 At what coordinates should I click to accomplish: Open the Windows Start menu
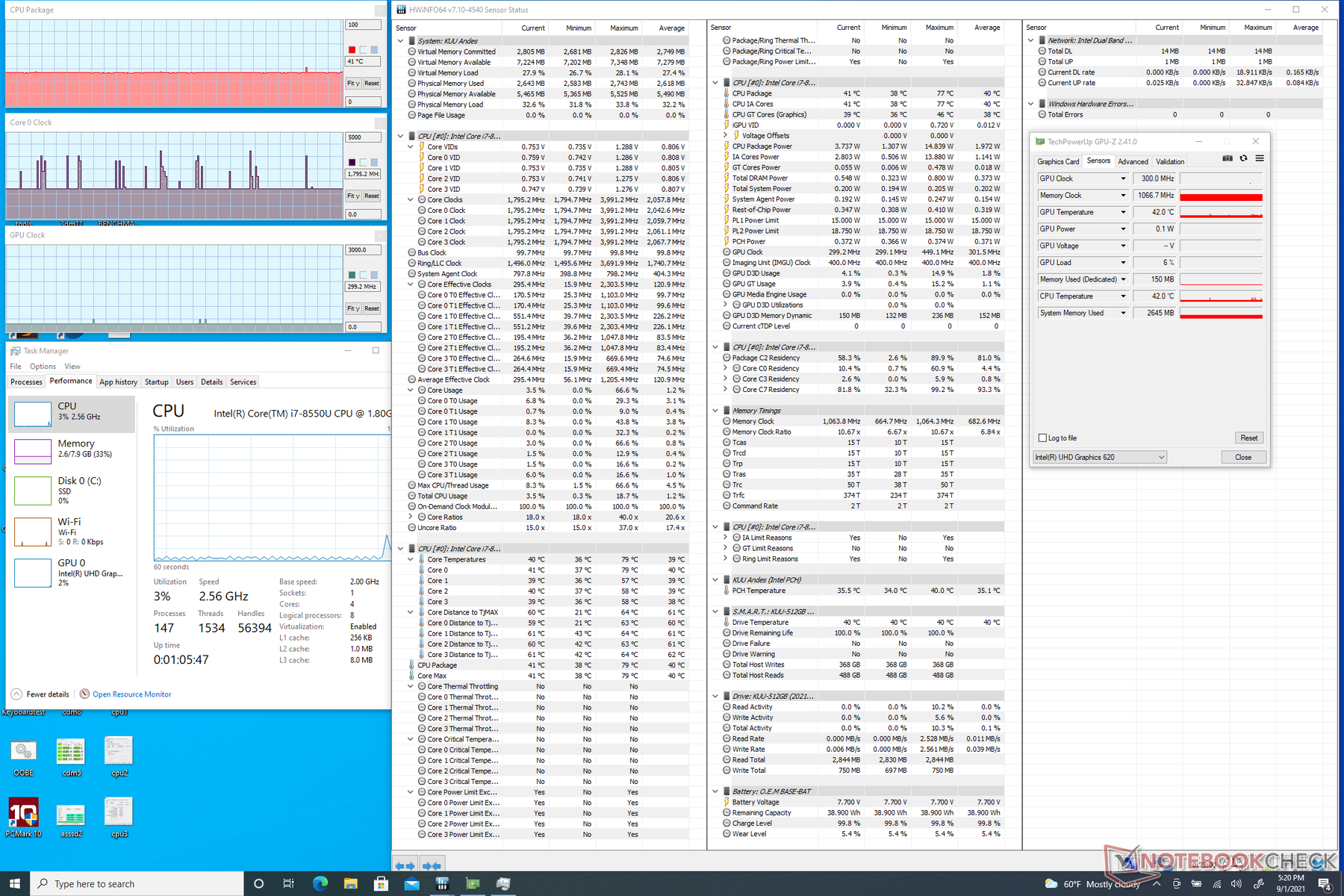(x=15, y=883)
